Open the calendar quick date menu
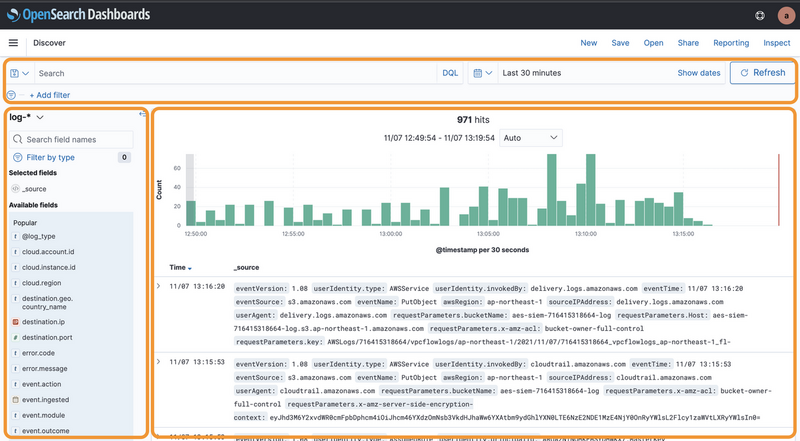This screenshot has width=800, height=441. (x=482, y=73)
